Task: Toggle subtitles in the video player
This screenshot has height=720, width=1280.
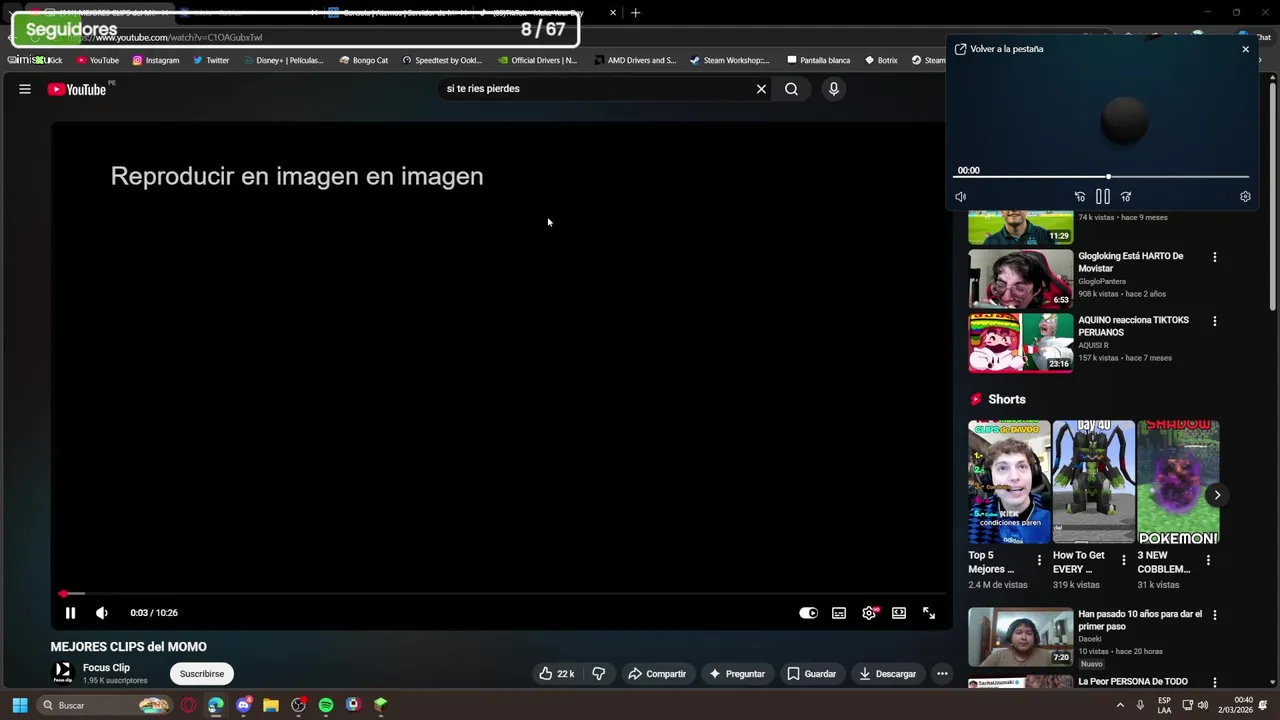Action: (839, 613)
